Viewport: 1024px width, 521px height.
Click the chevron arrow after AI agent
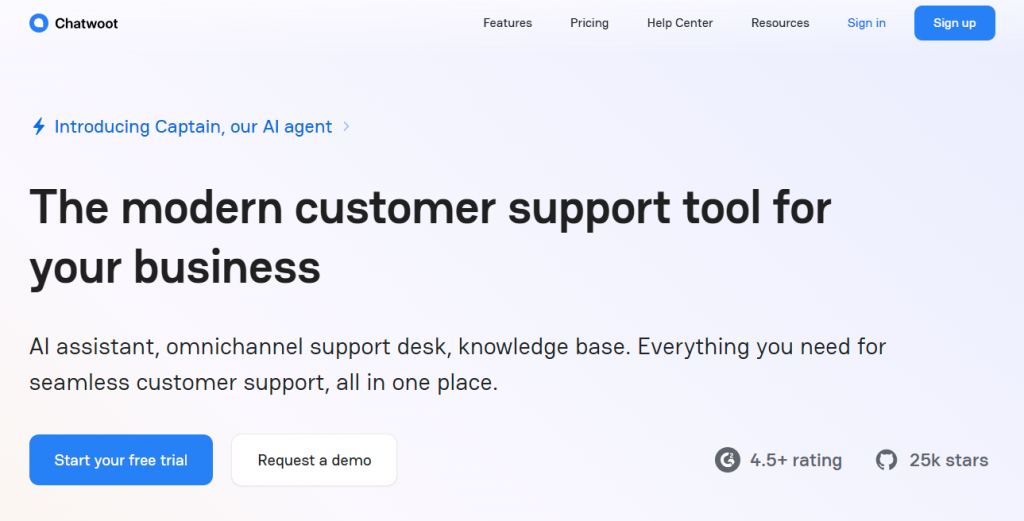pyautogui.click(x=346, y=127)
